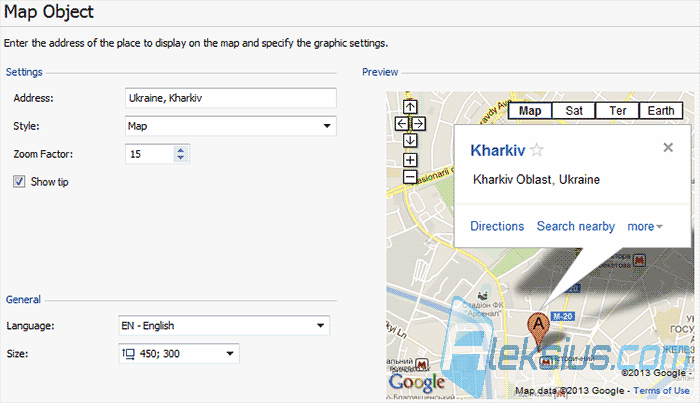Pan the map right with arrow icon

point(418,124)
